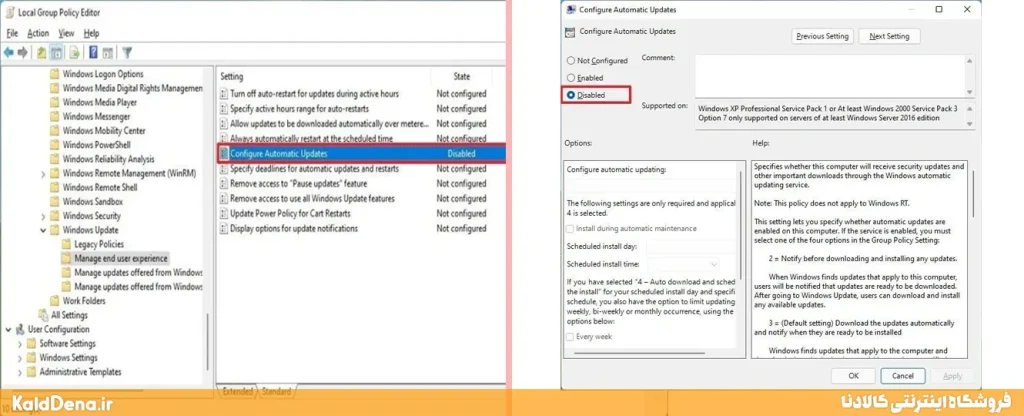Click policy icon beside Remove access to Pause updates
This screenshot has width=1024, height=416.
click(x=224, y=184)
